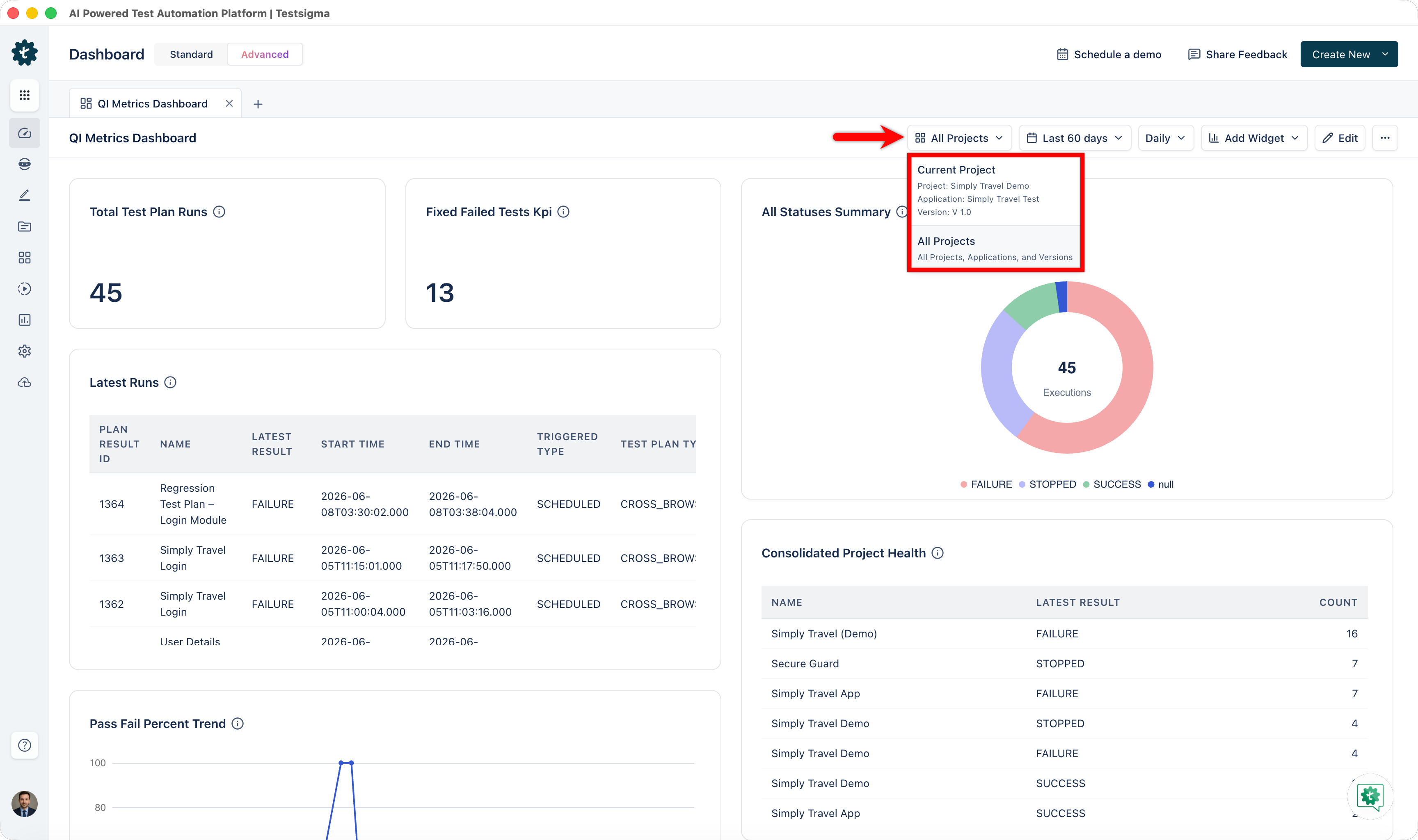The height and width of the screenshot is (840, 1418).
Task: Open the more options ellipsis button
Action: [x=1385, y=137]
